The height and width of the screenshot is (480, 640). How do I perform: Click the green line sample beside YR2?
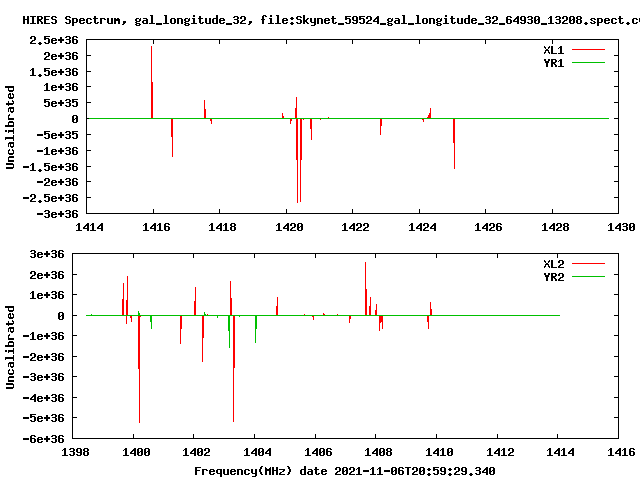click(x=588, y=277)
